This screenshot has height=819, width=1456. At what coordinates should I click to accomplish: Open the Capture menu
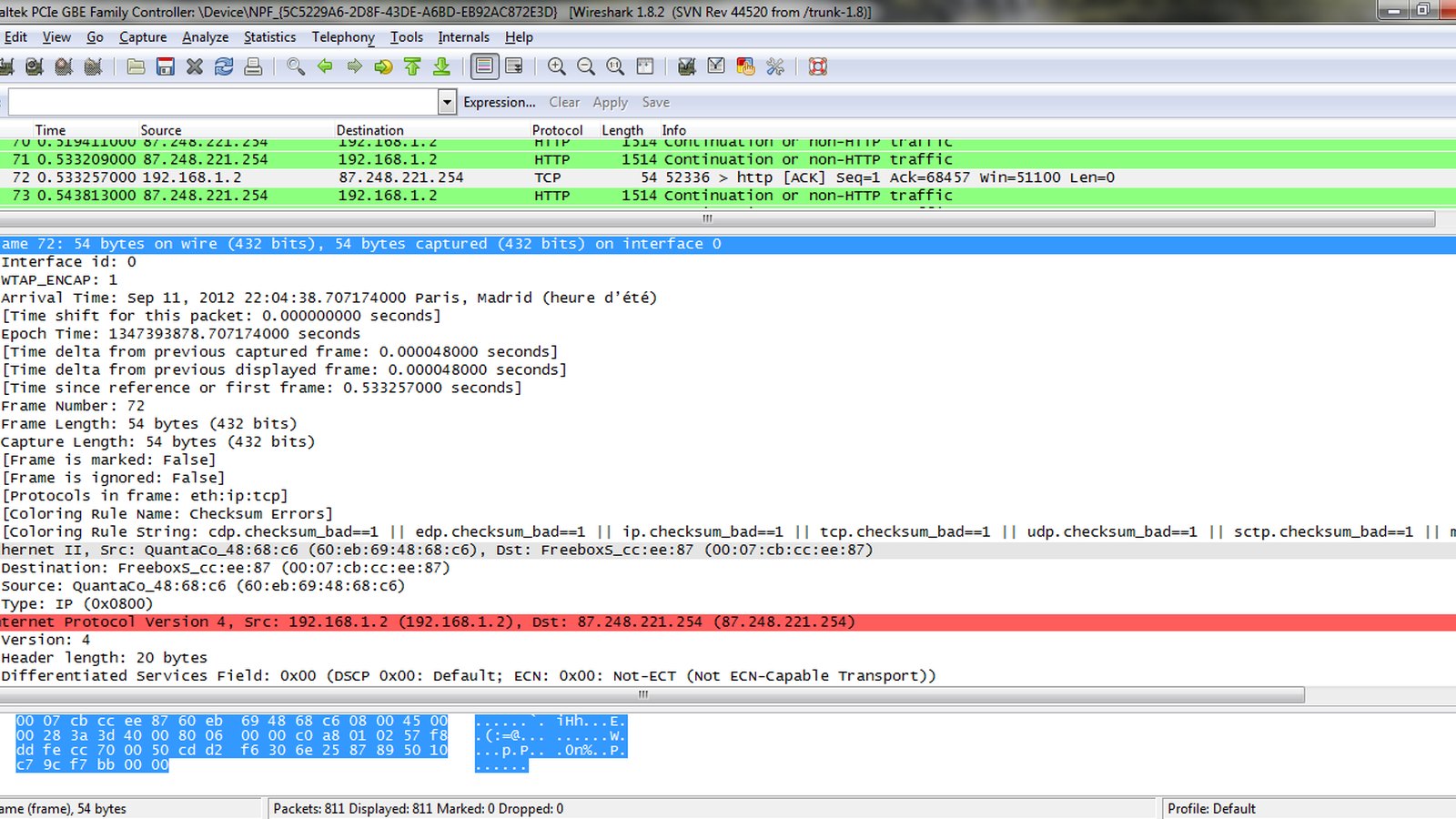tap(143, 37)
